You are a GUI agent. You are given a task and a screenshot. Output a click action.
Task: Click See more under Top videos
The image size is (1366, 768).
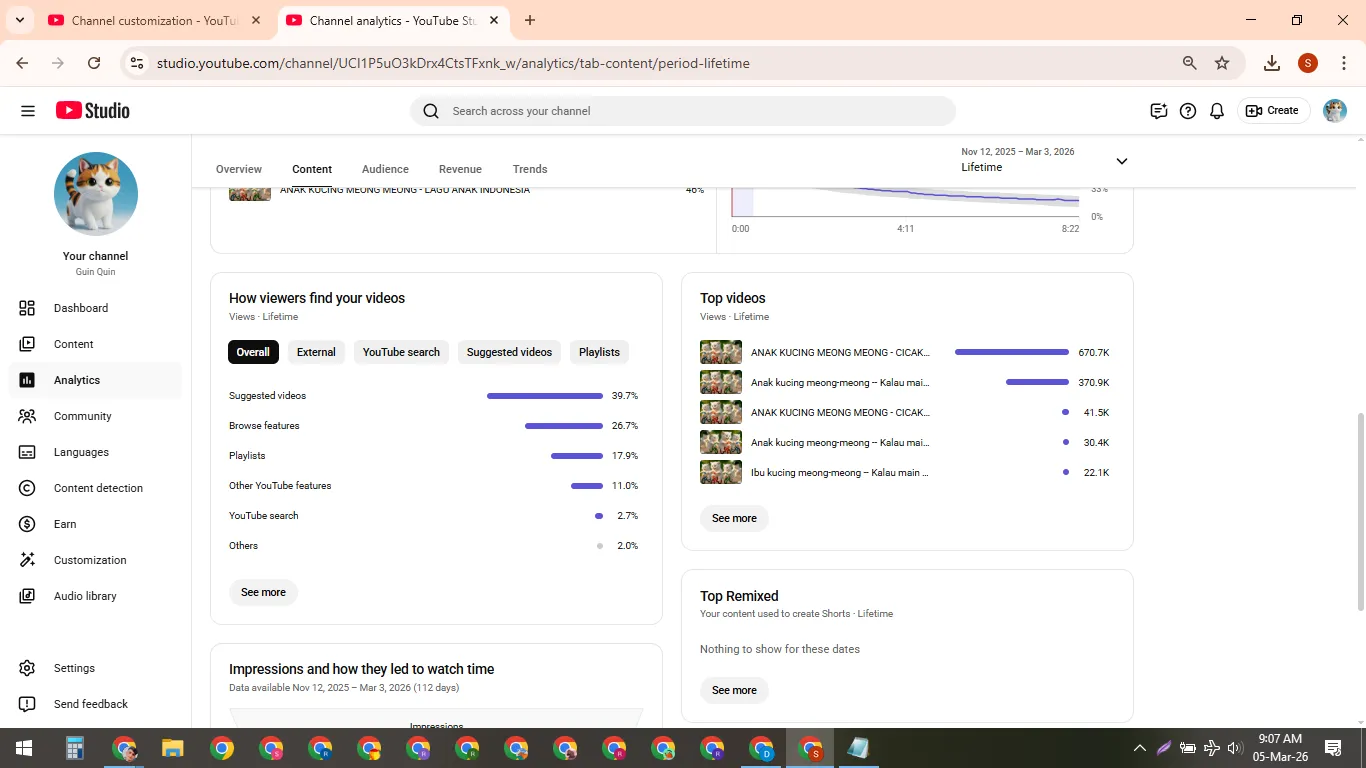tap(734, 518)
